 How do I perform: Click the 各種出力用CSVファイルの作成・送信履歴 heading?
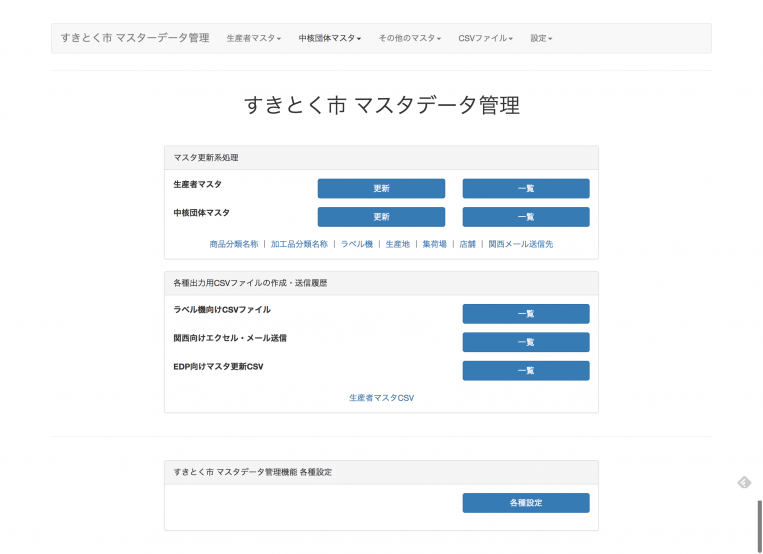(382, 283)
